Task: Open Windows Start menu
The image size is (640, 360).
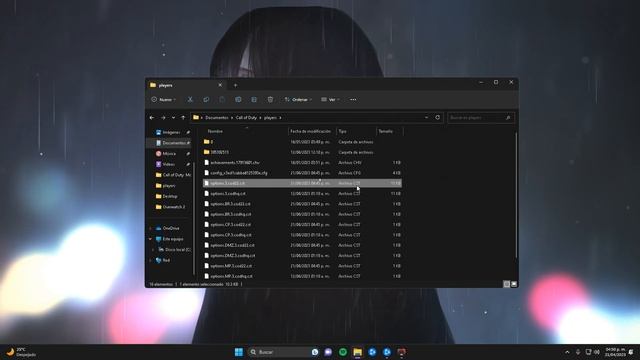Action: point(239,352)
